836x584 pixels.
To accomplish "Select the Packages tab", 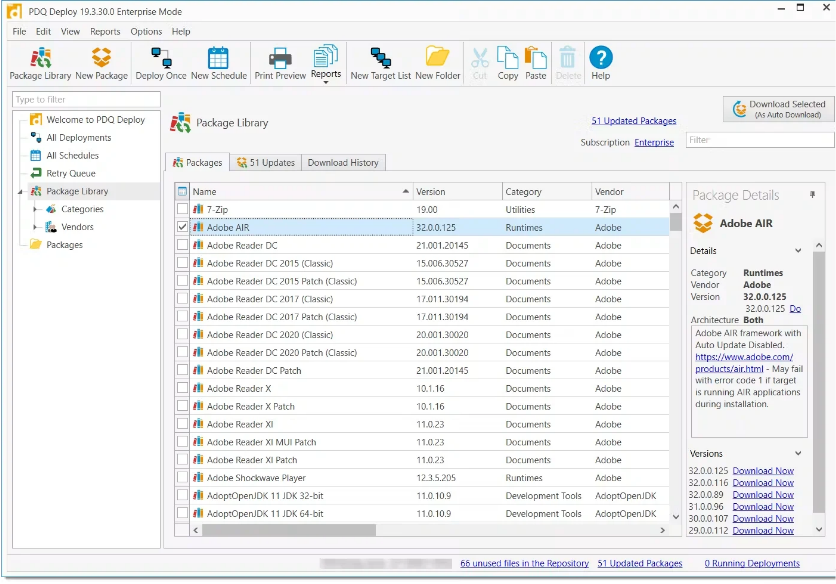I will 197,162.
